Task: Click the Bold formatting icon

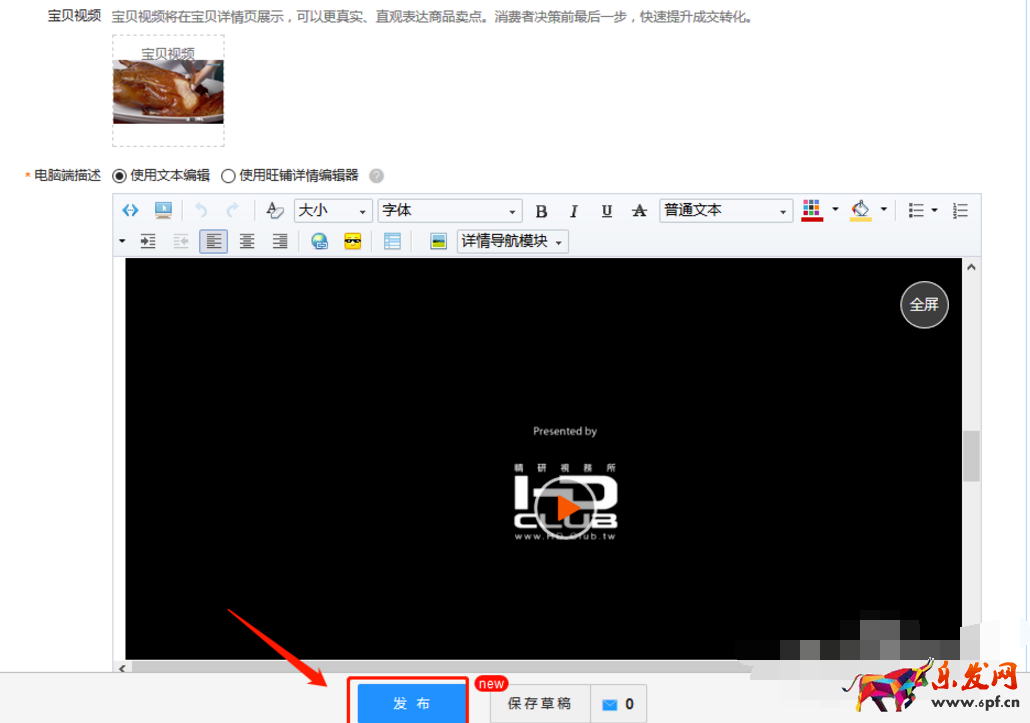Action: click(x=541, y=211)
